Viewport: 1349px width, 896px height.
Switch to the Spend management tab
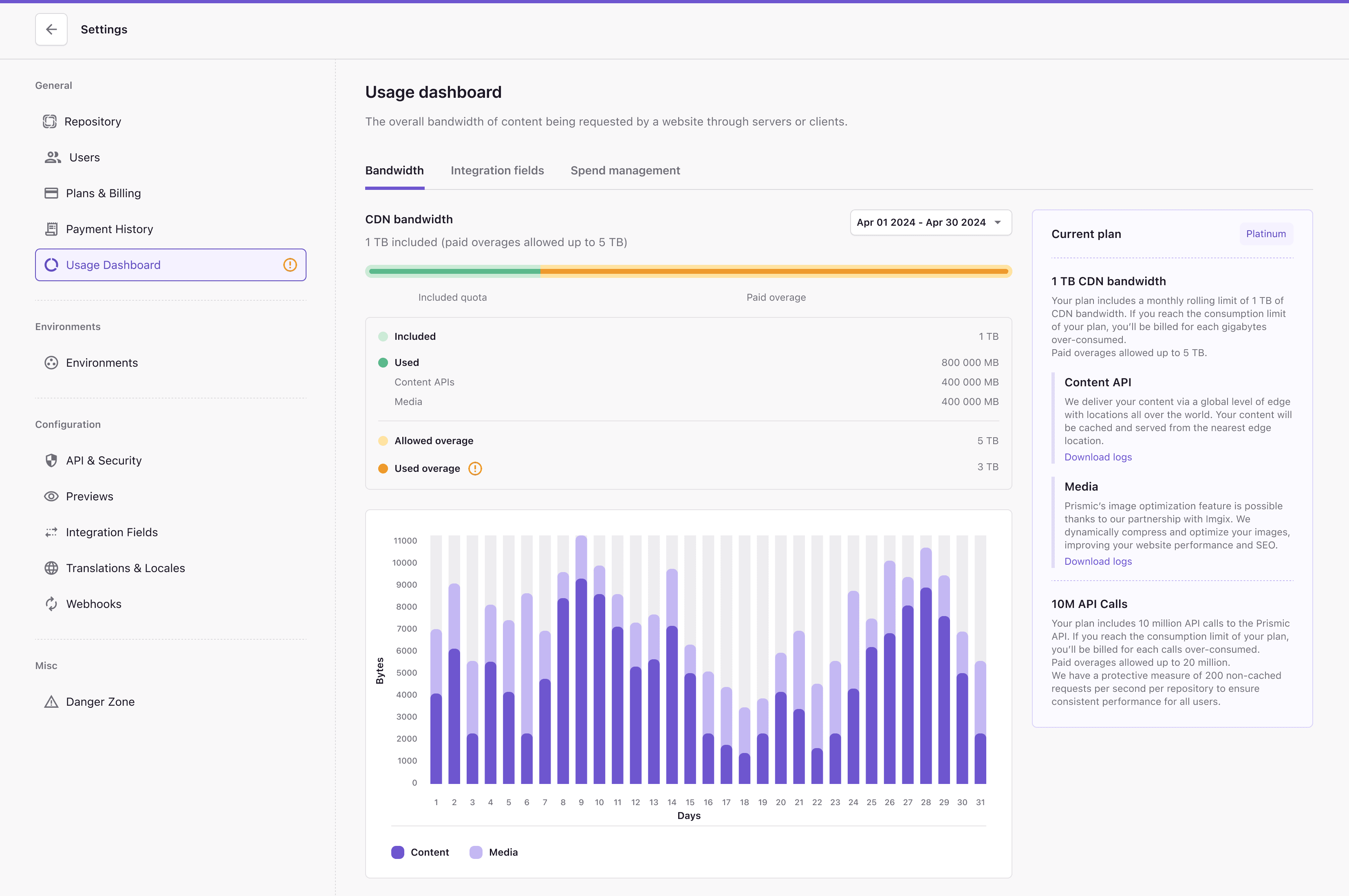[x=625, y=170]
